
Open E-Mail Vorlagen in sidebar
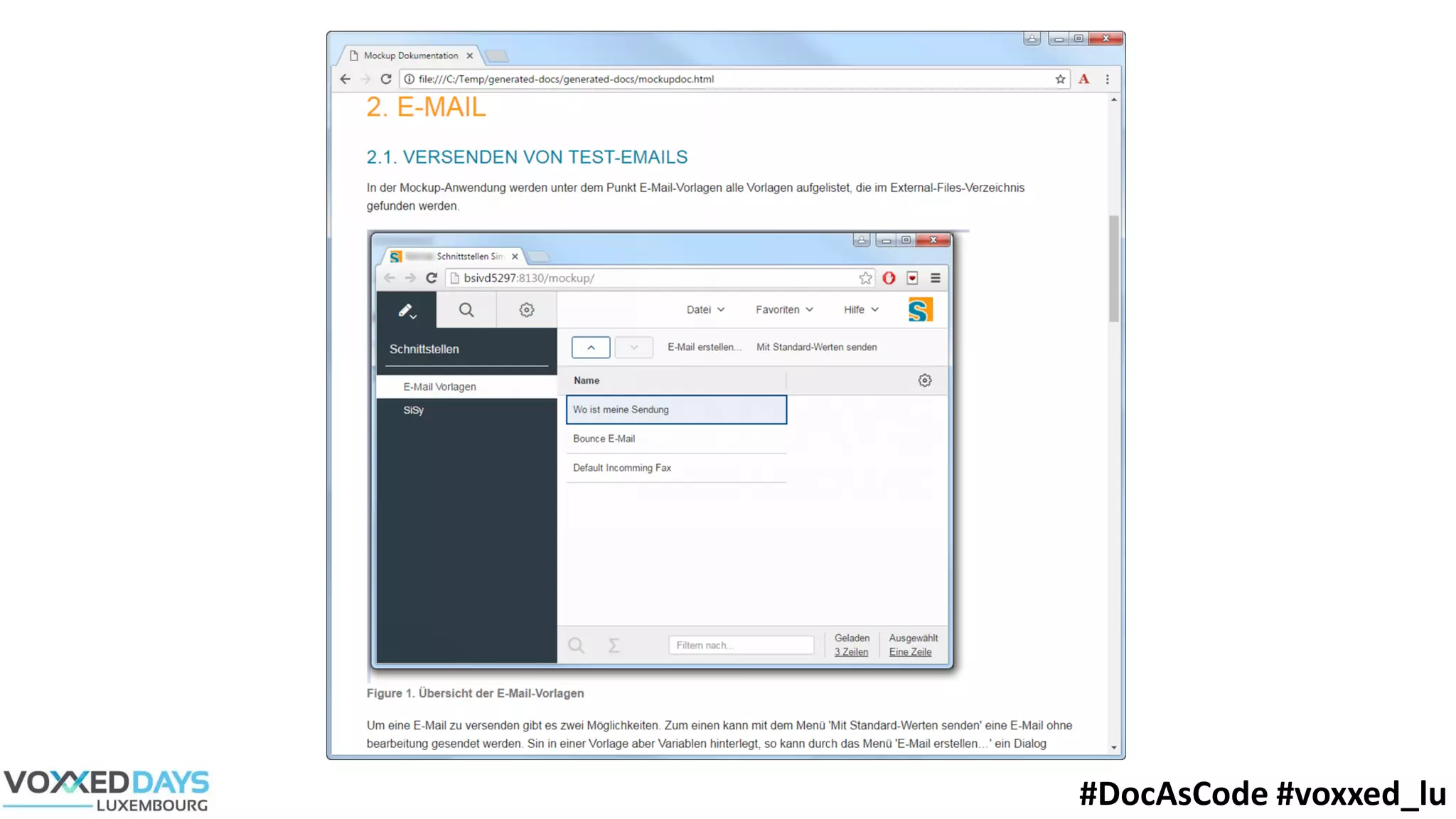click(x=466, y=387)
